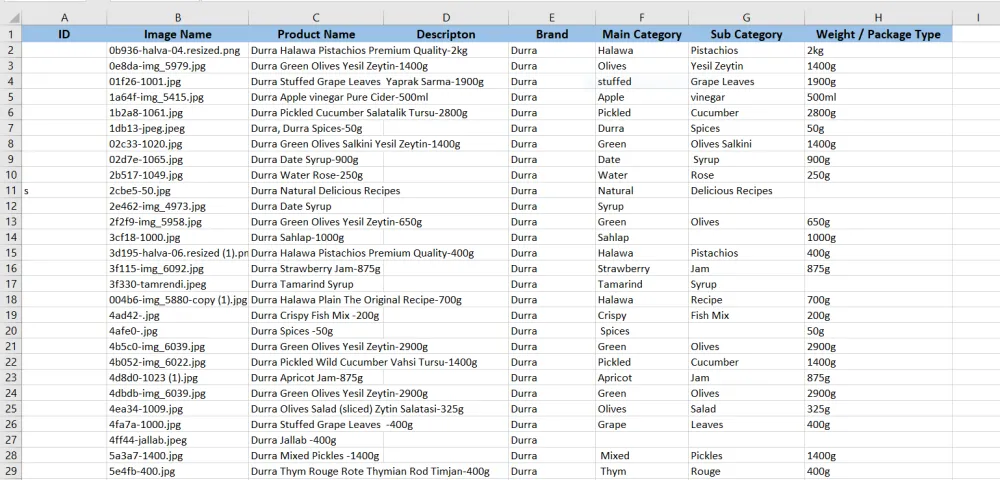
Task: Select 'Fish Mix' Sub Category cell
Action: (746, 316)
